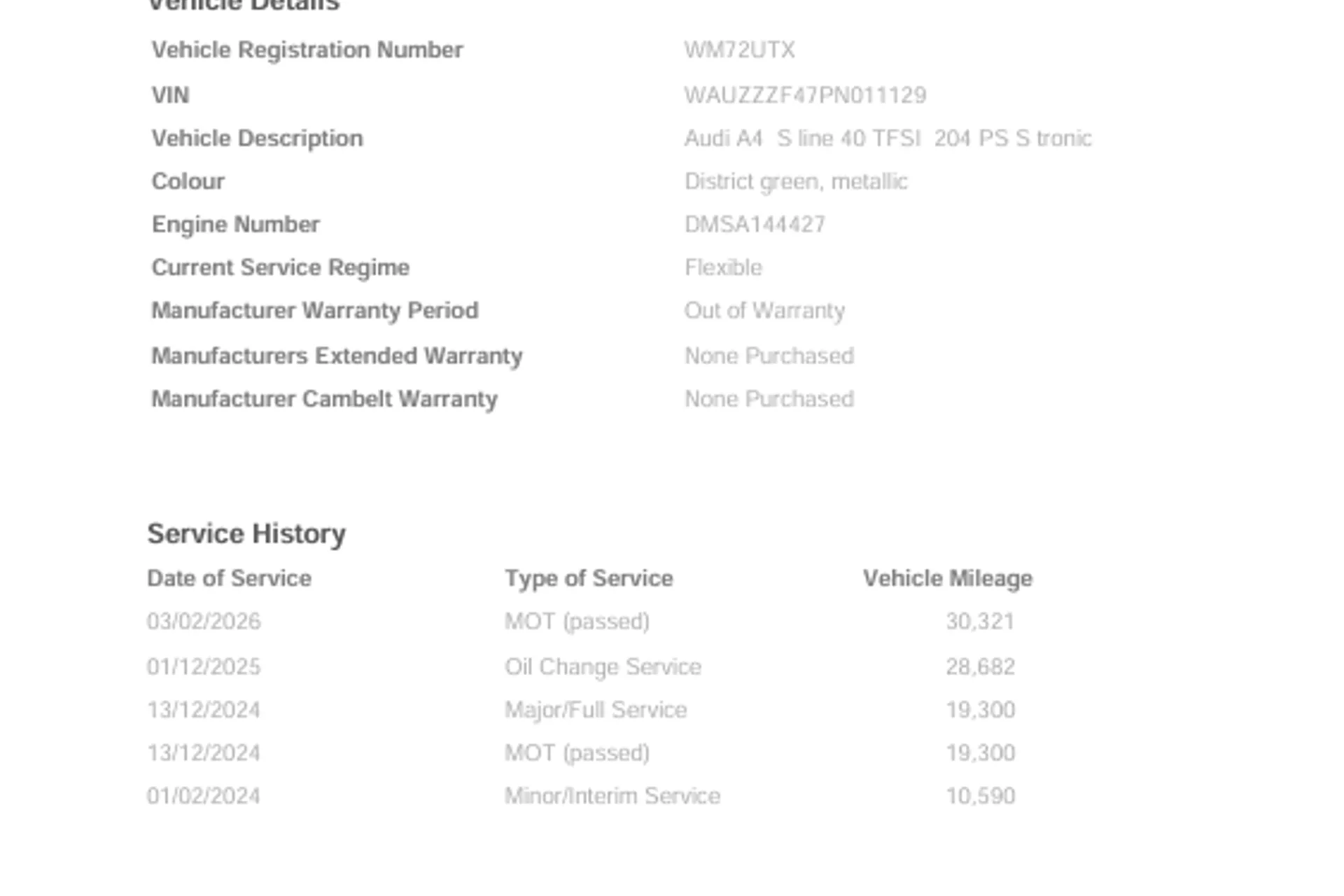Click the District green, metallic colour value
Viewport: 1344px width, 896px height.
pos(796,182)
